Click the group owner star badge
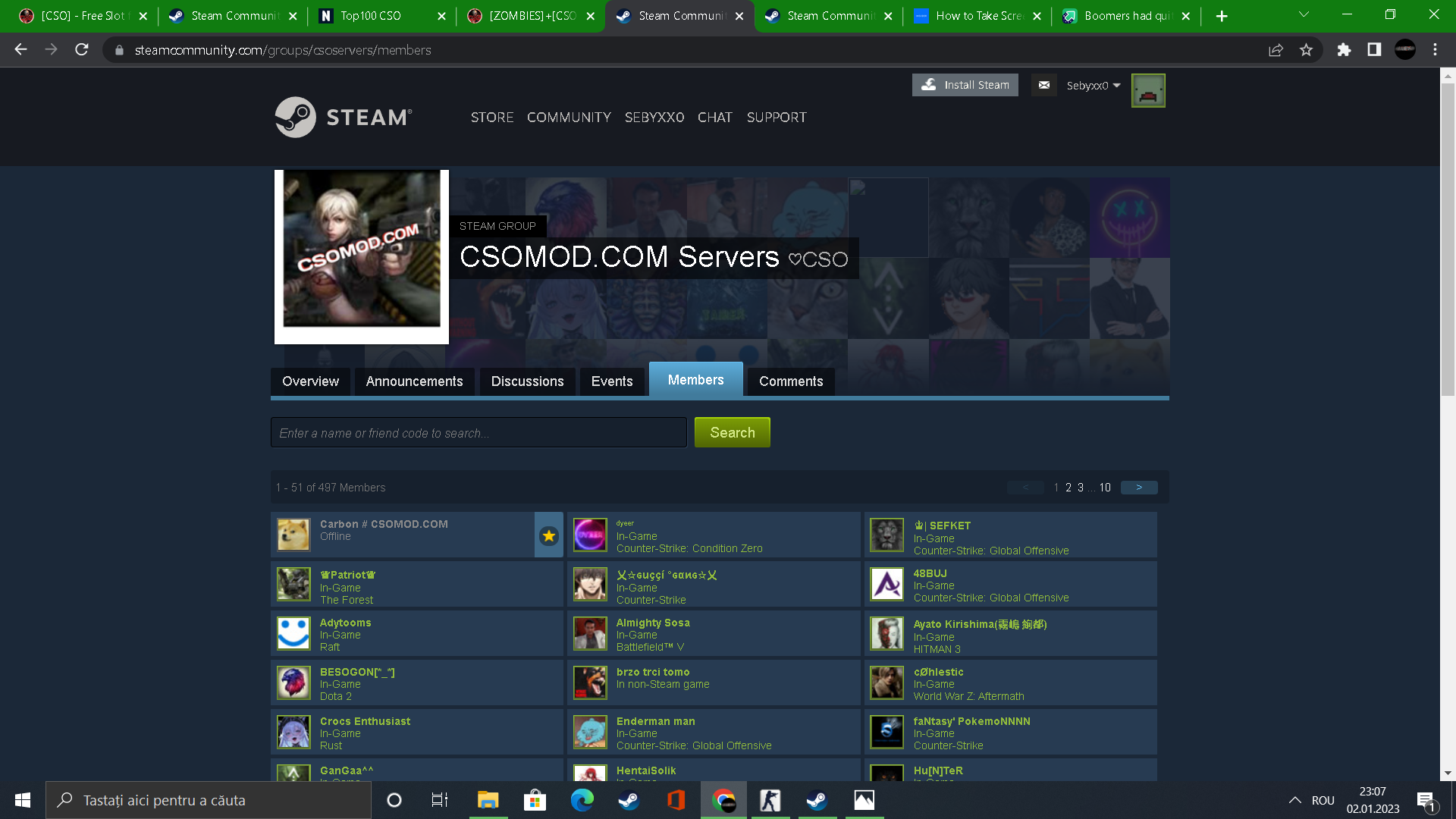This screenshot has width=1456, height=819. (x=548, y=535)
